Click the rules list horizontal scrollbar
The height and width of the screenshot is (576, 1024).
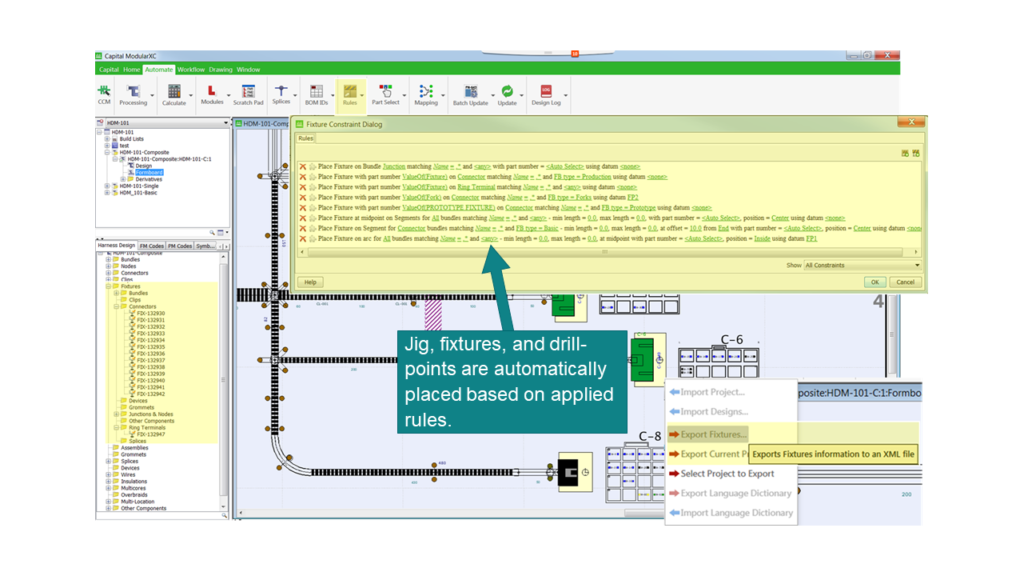pos(605,251)
